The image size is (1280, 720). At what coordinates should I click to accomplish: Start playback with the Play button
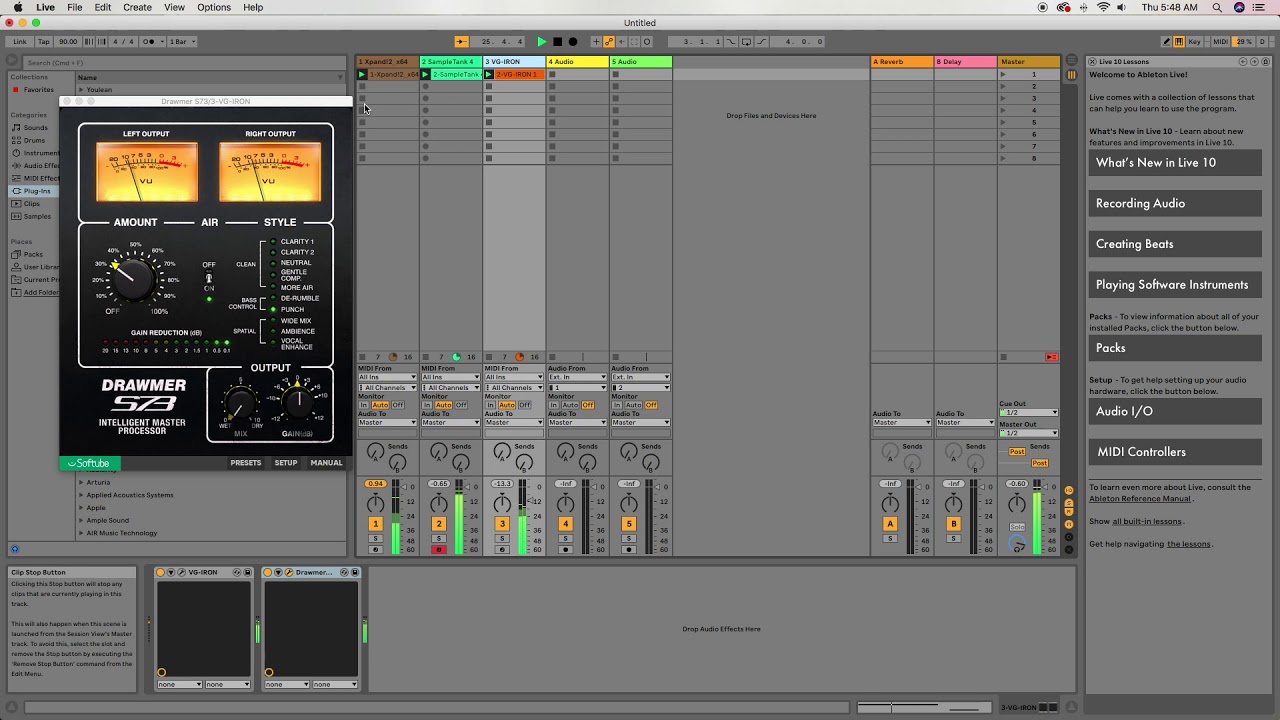542,41
